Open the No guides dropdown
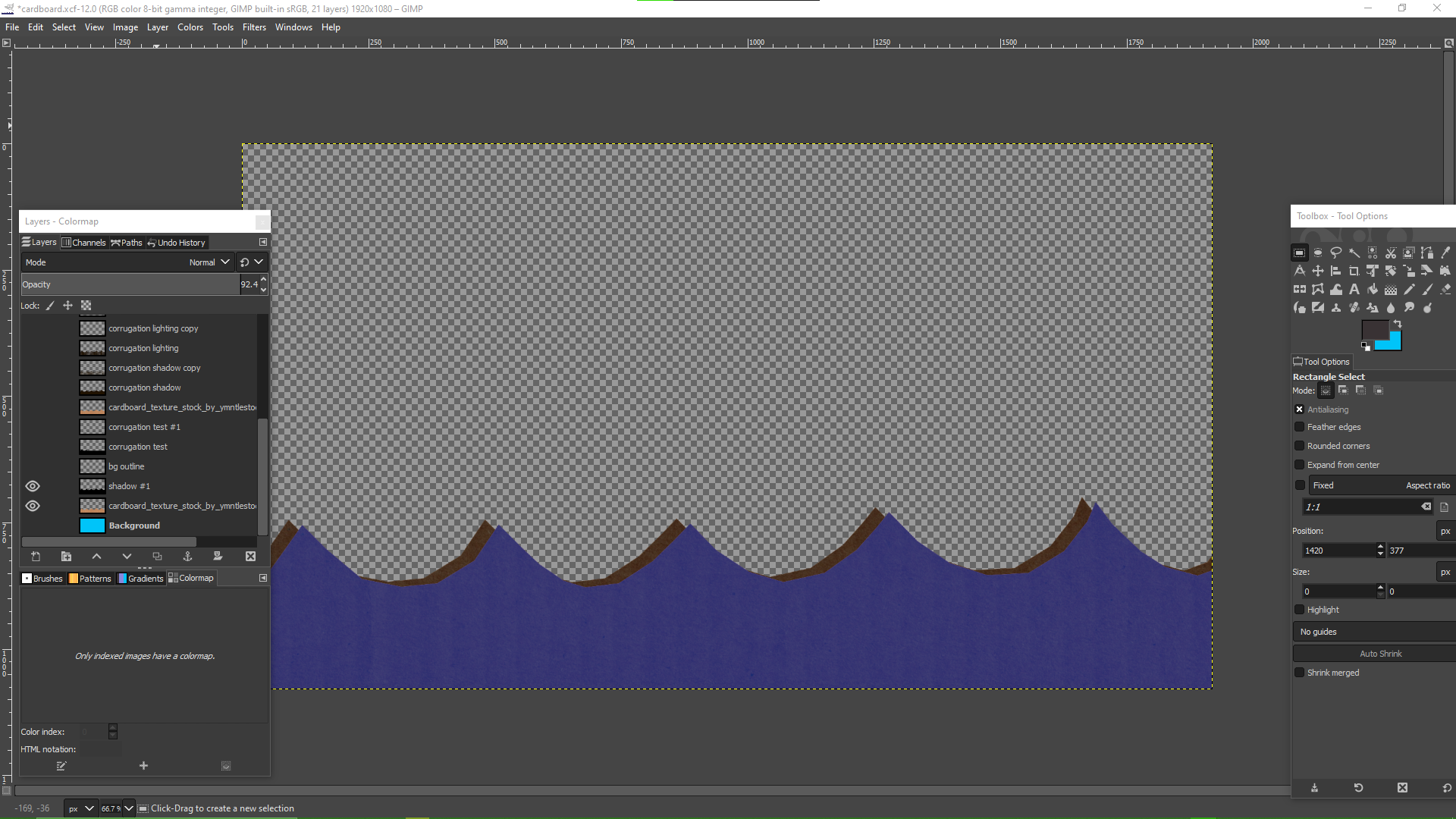This screenshot has width=1456, height=819. (x=1373, y=632)
